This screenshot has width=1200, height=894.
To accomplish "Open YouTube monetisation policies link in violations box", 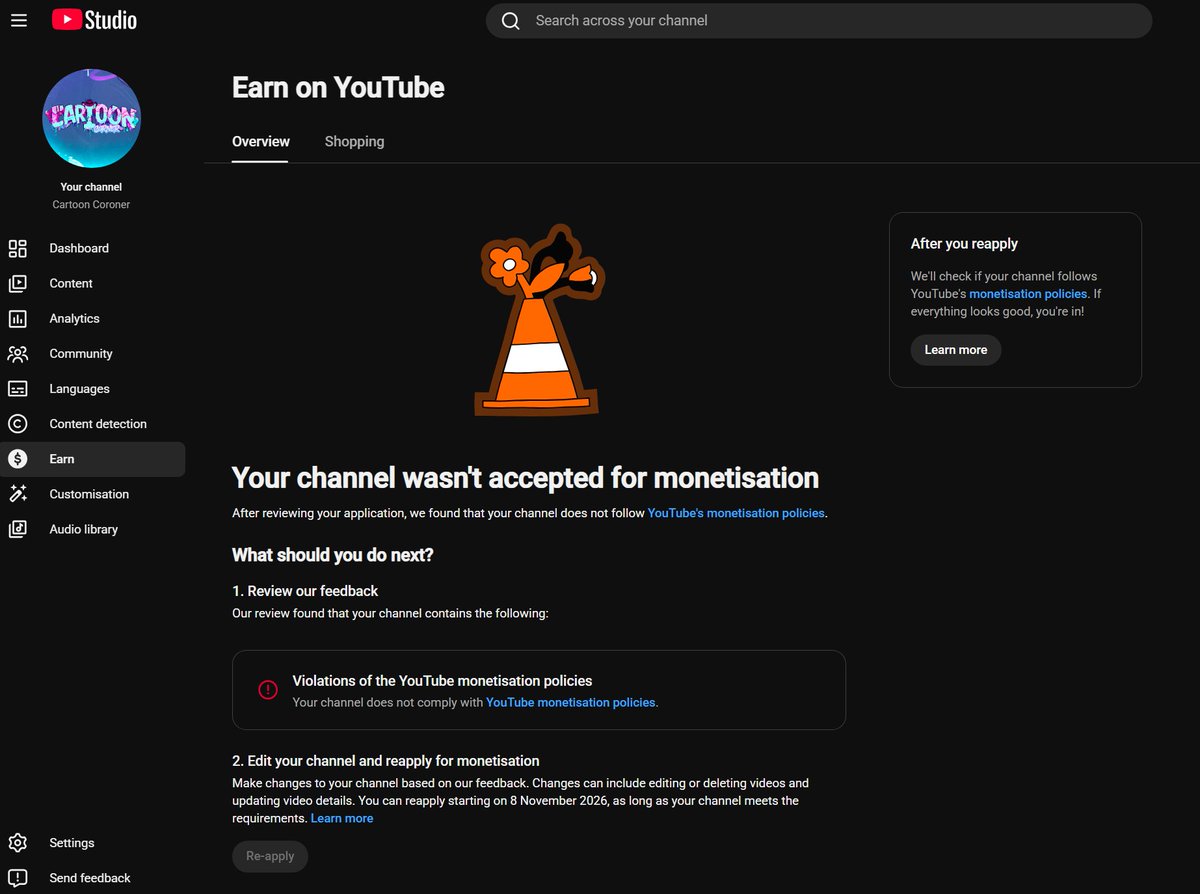I will (x=571, y=703).
